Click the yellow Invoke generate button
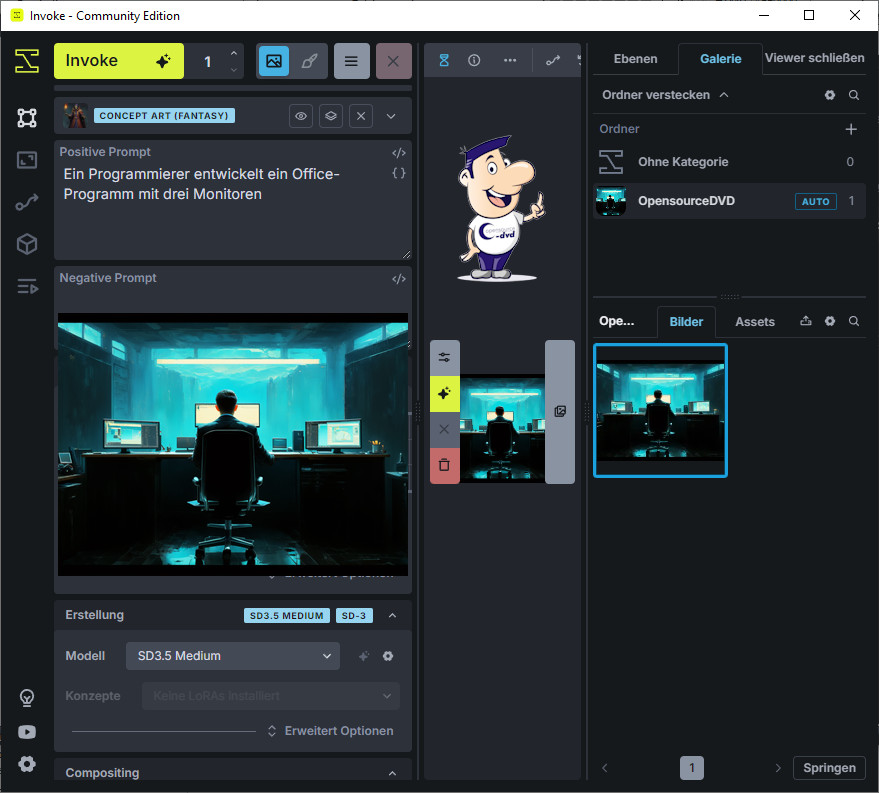The width and height of the screenshot is (879, 793). tap(118, 61)
